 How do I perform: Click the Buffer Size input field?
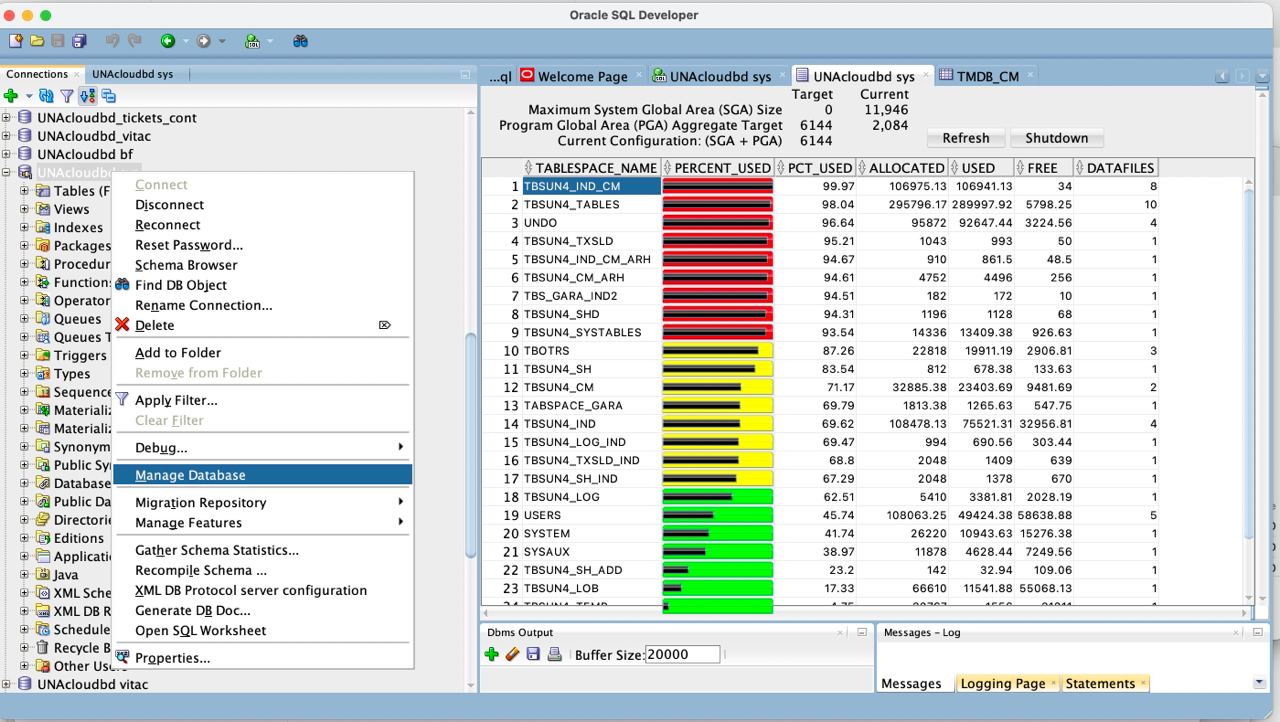(x=682, y=655)
